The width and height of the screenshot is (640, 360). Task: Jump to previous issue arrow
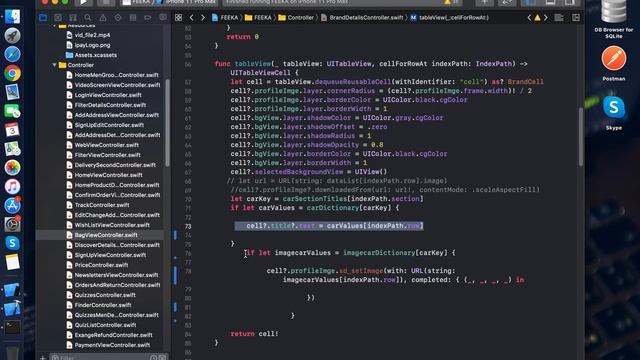[x=529, y=18]
